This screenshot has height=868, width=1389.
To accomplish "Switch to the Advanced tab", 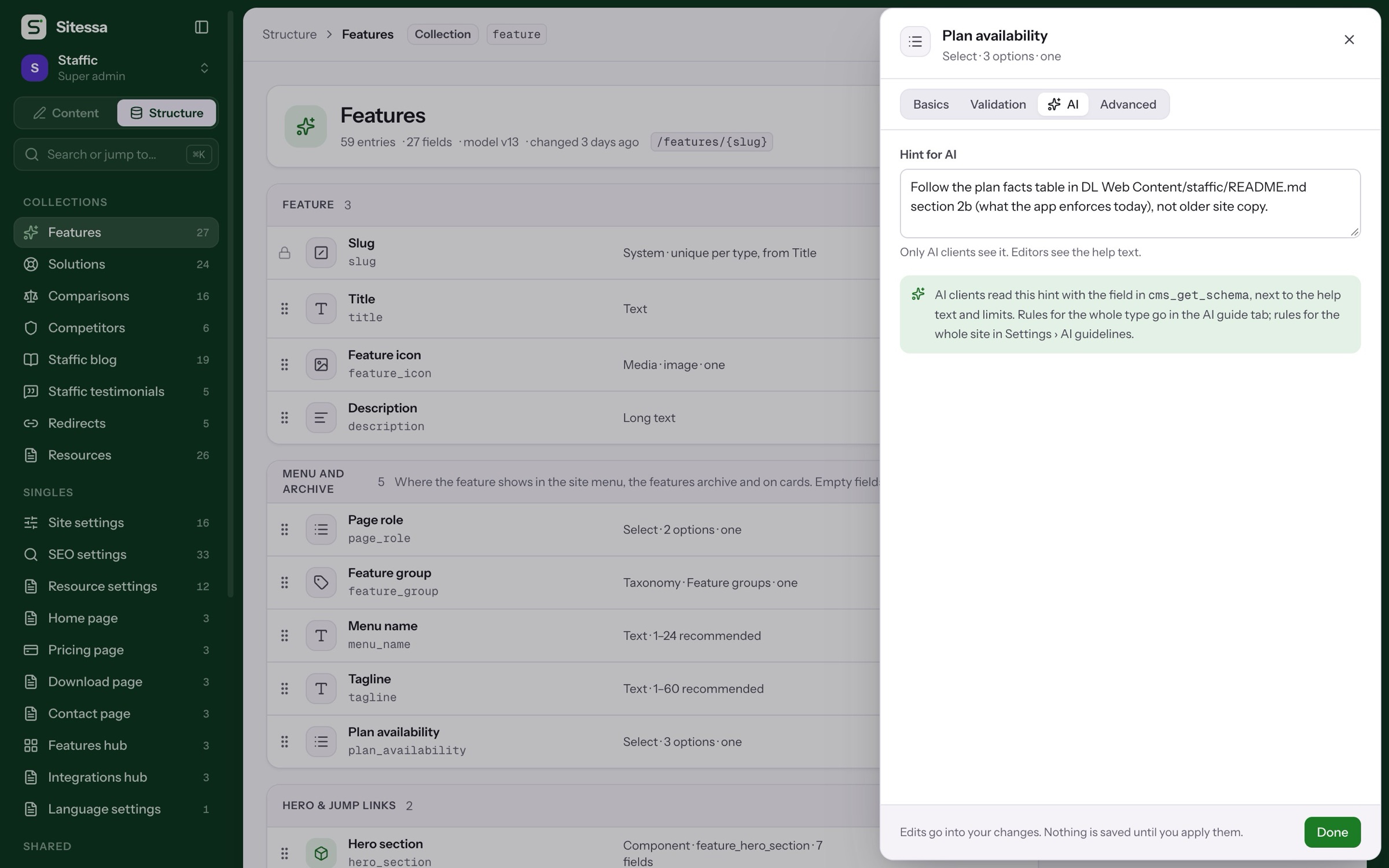I will (x=1128, y=105).
